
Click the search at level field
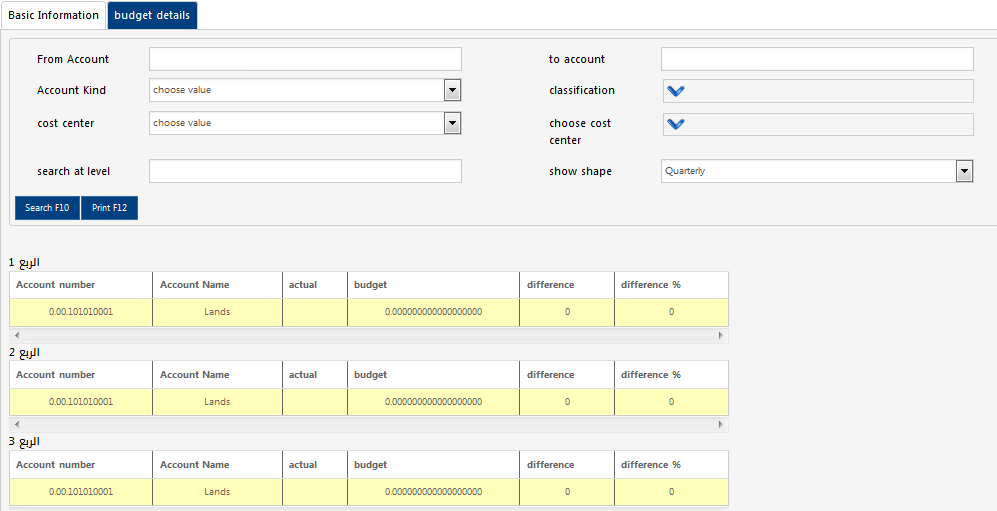coord(305,171)
